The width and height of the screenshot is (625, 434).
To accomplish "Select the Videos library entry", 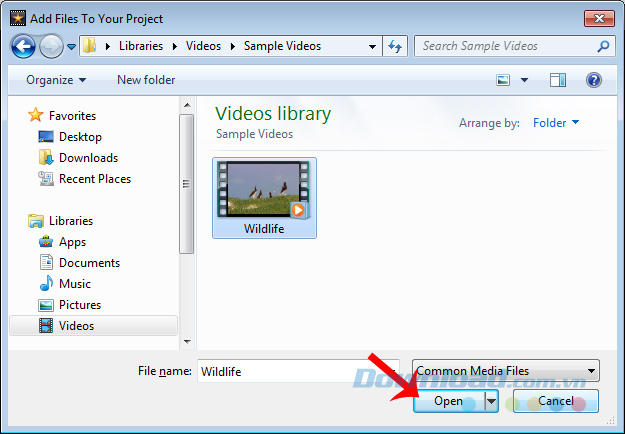I will click(x=93, y=326).
